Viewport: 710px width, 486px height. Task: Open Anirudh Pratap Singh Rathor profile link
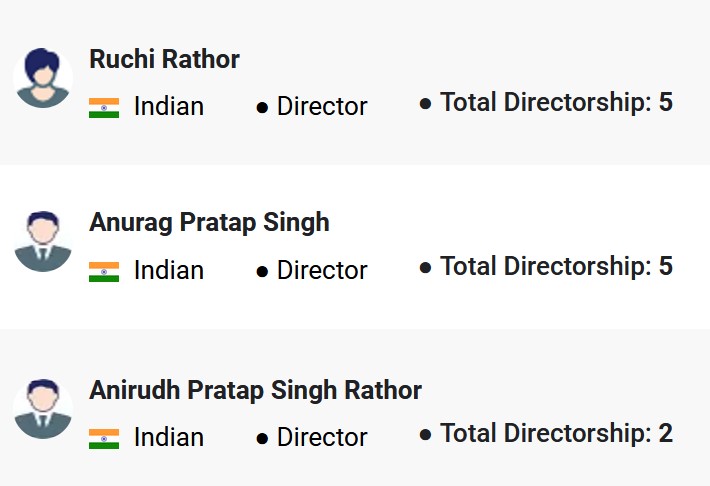pyautogui.click(x=255, y=390)
